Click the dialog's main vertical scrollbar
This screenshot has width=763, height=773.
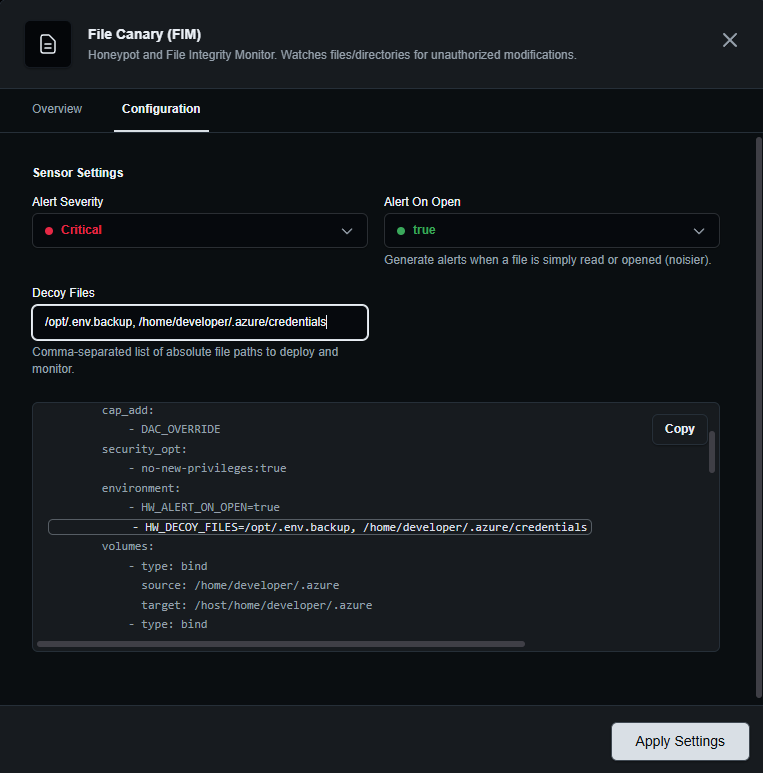pos(759,417)
